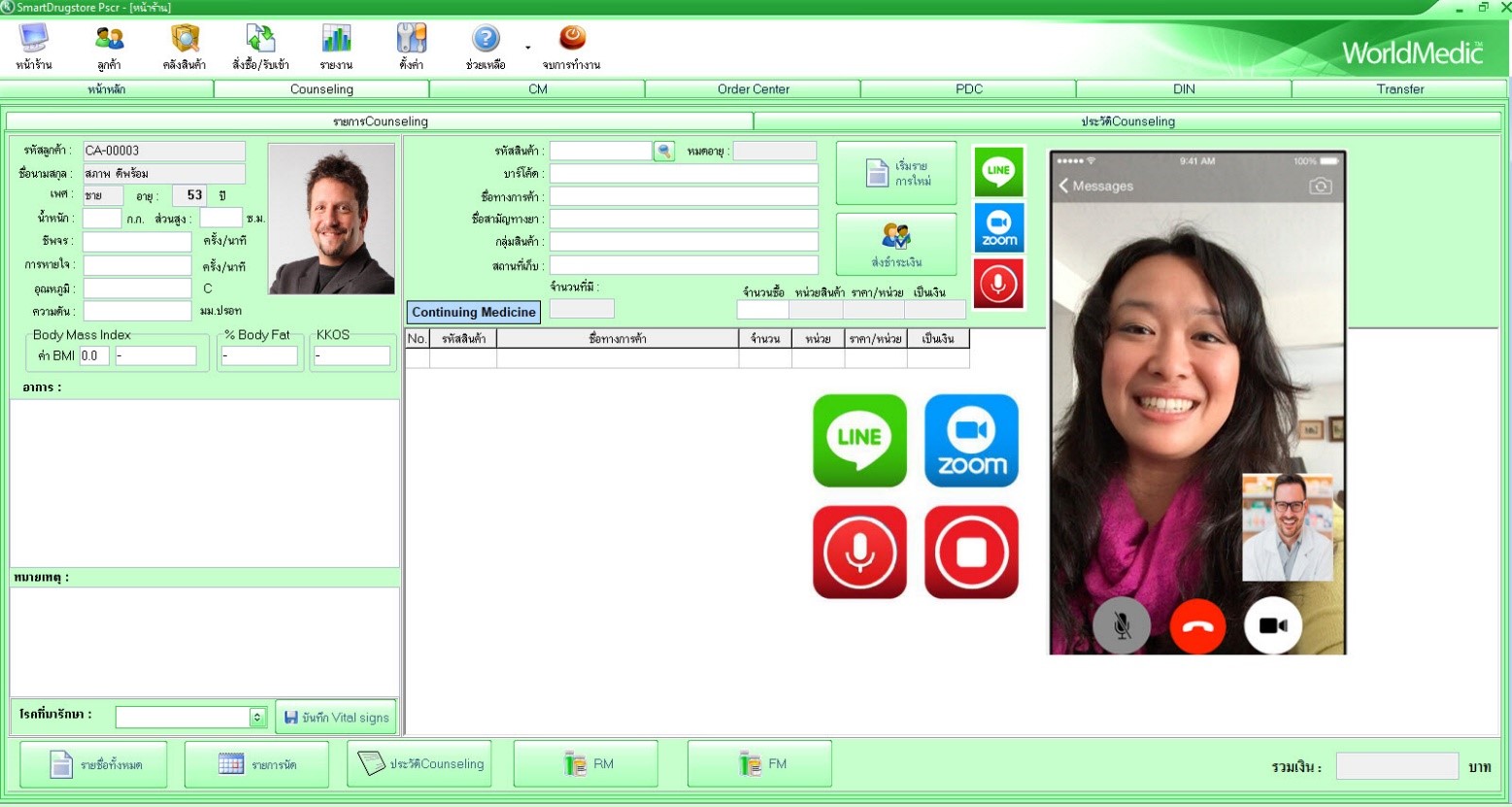Click the small red microphone icon
This screenshot has height=807, width=1512.
[x=998, y=284]
